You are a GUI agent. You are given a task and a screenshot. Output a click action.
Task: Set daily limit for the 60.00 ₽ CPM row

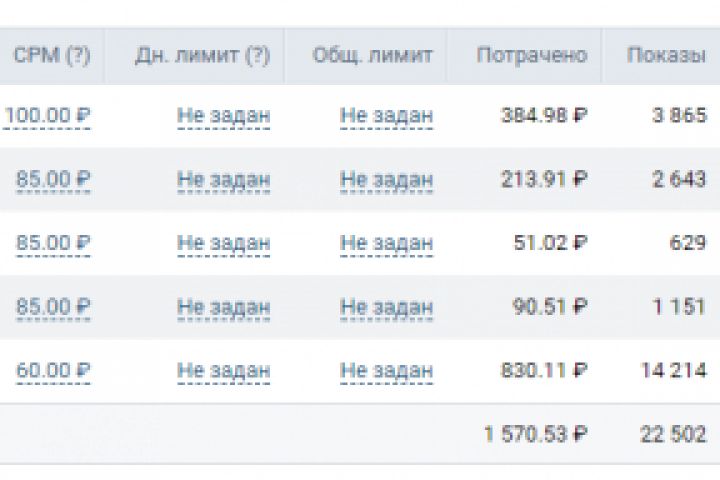(x=223, y=371)
